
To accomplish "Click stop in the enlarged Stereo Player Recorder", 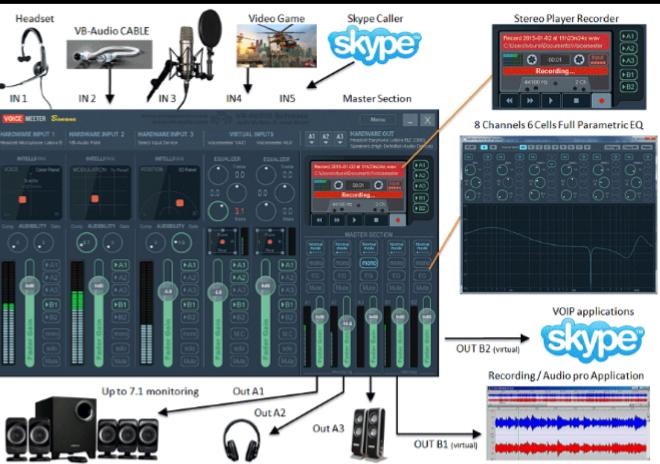I will pos(576,101).
